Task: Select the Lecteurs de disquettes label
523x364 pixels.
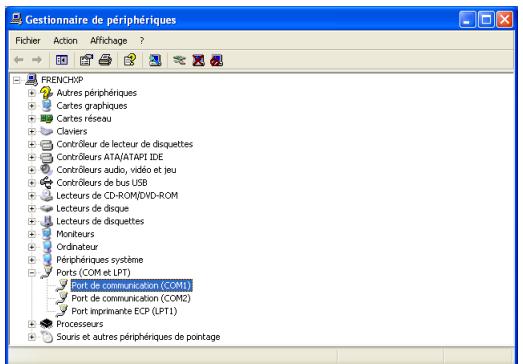Action: click(x=100, y=221)
